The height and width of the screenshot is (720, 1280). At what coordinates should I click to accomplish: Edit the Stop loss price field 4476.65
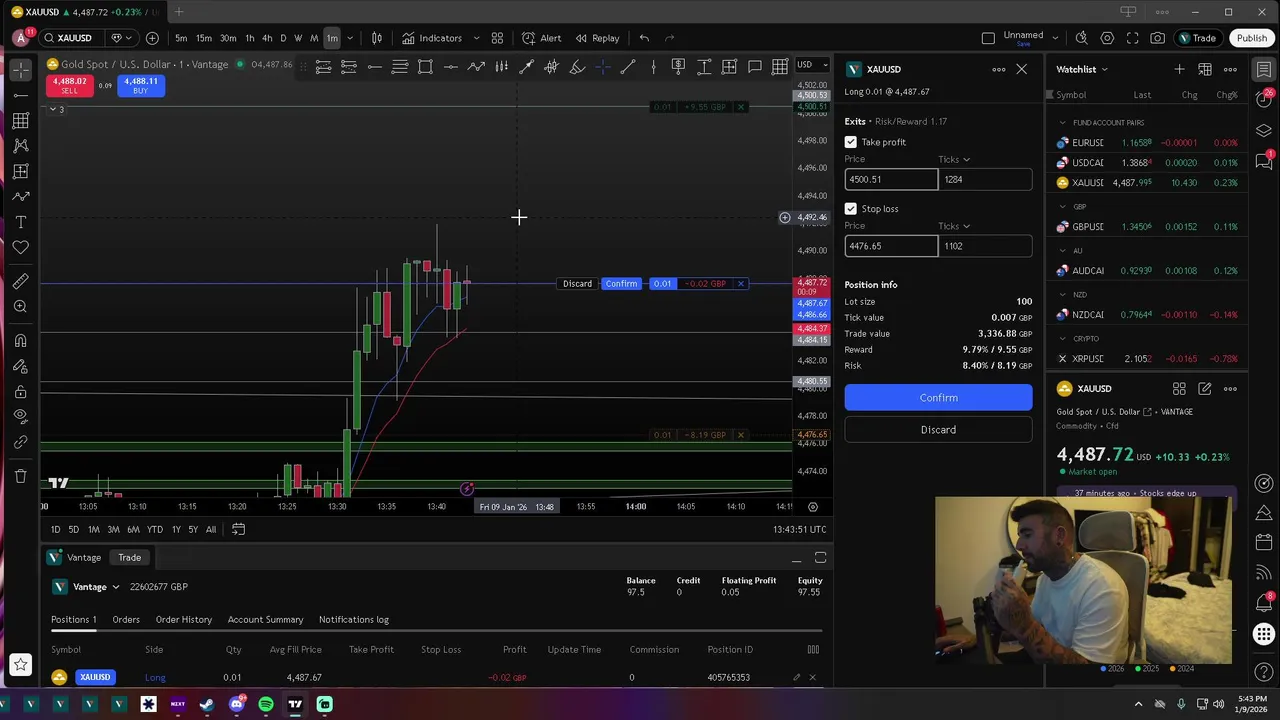(x=891, y=246)
